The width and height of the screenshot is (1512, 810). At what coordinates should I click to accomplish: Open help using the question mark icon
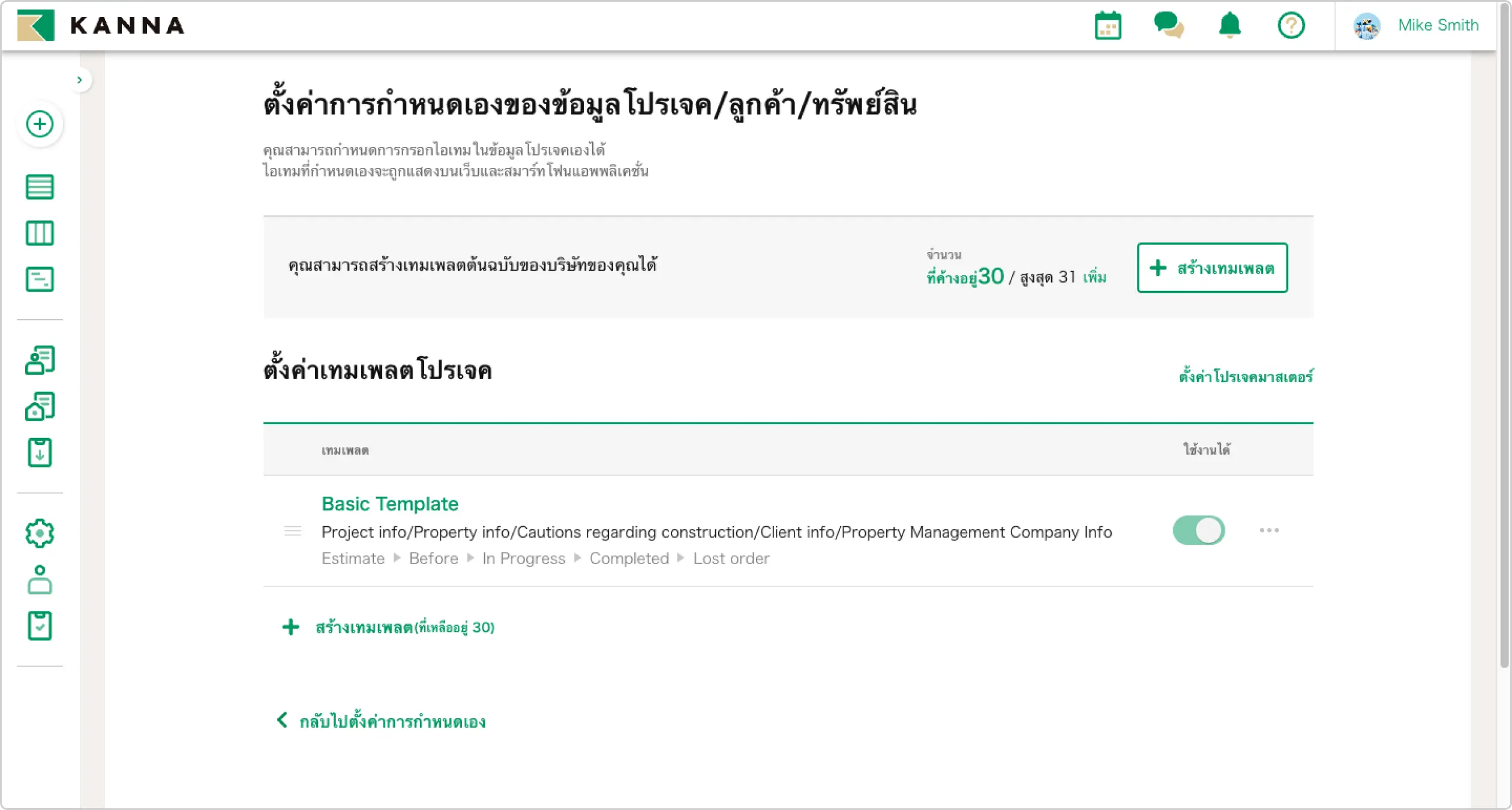click(1291, 25)
